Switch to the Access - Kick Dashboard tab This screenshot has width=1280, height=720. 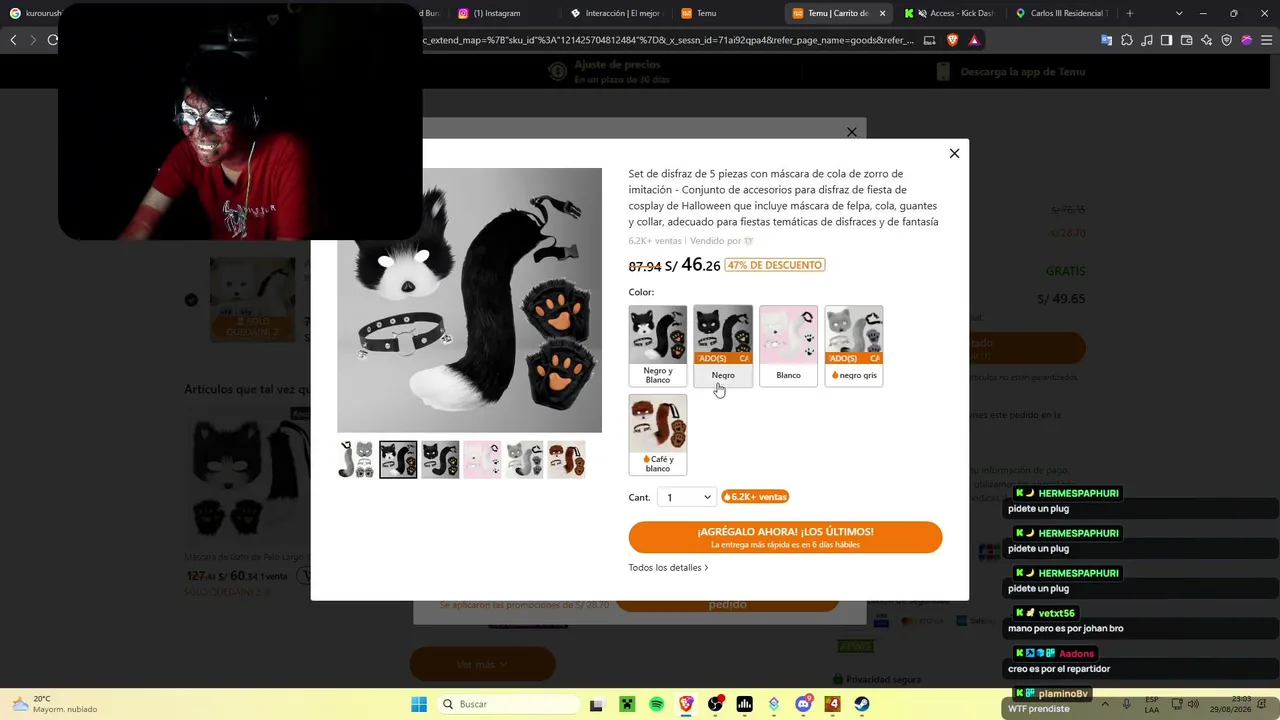point(950,13)
